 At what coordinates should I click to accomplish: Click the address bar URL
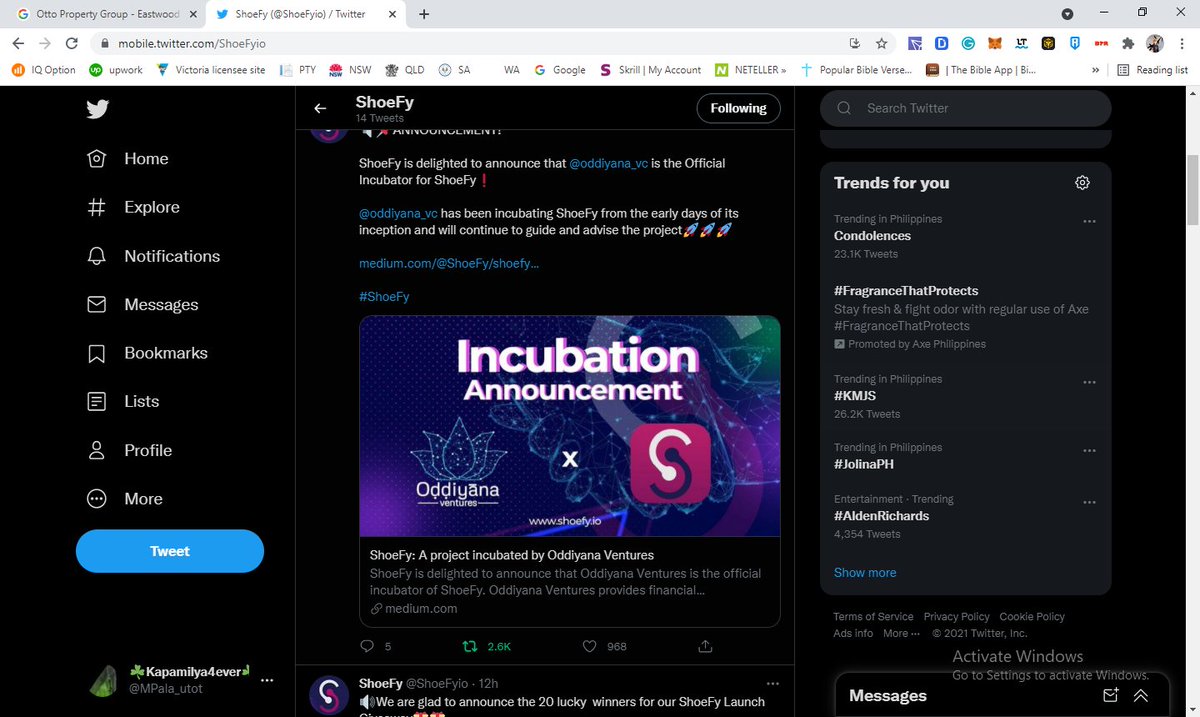(x=192, y=44)
